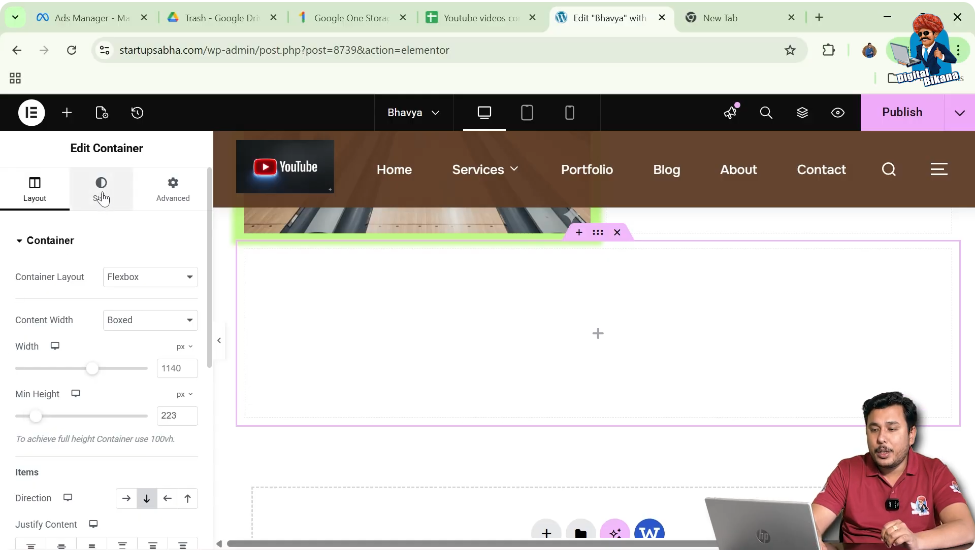Image resolution: width=979 pixels, height=554 pixels.
Task: Switch to mobile portrait view
Action: click(x=570, y=113)
